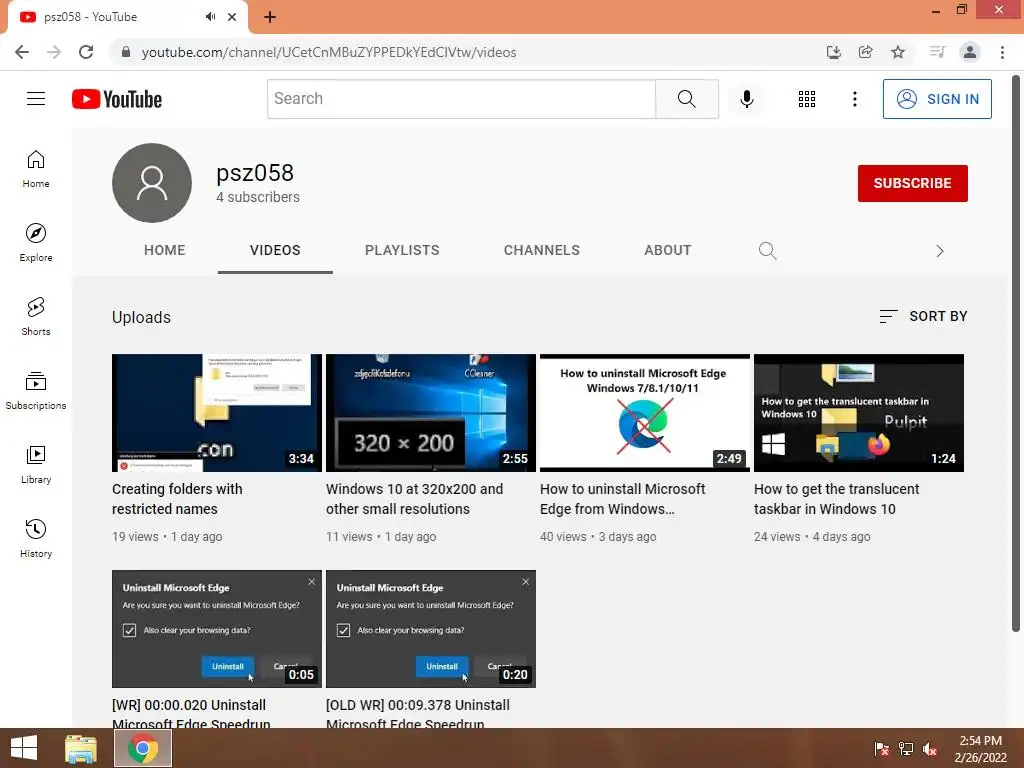This screenshot has height=768, width=1024.
Task: Open 'How to uninstall Microsoft Edge' title link
Action: (x=622, y=499)
